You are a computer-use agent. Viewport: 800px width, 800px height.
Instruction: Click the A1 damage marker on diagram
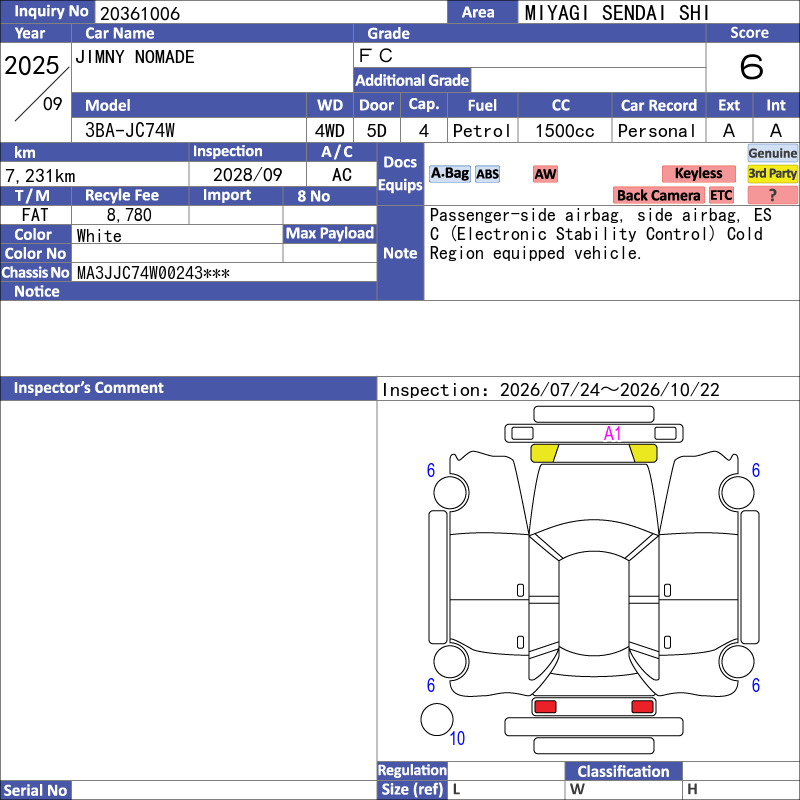coord(612,434)
